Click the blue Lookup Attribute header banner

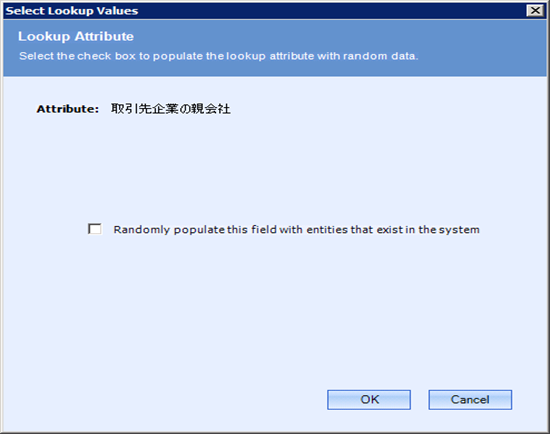pos(275,48)
